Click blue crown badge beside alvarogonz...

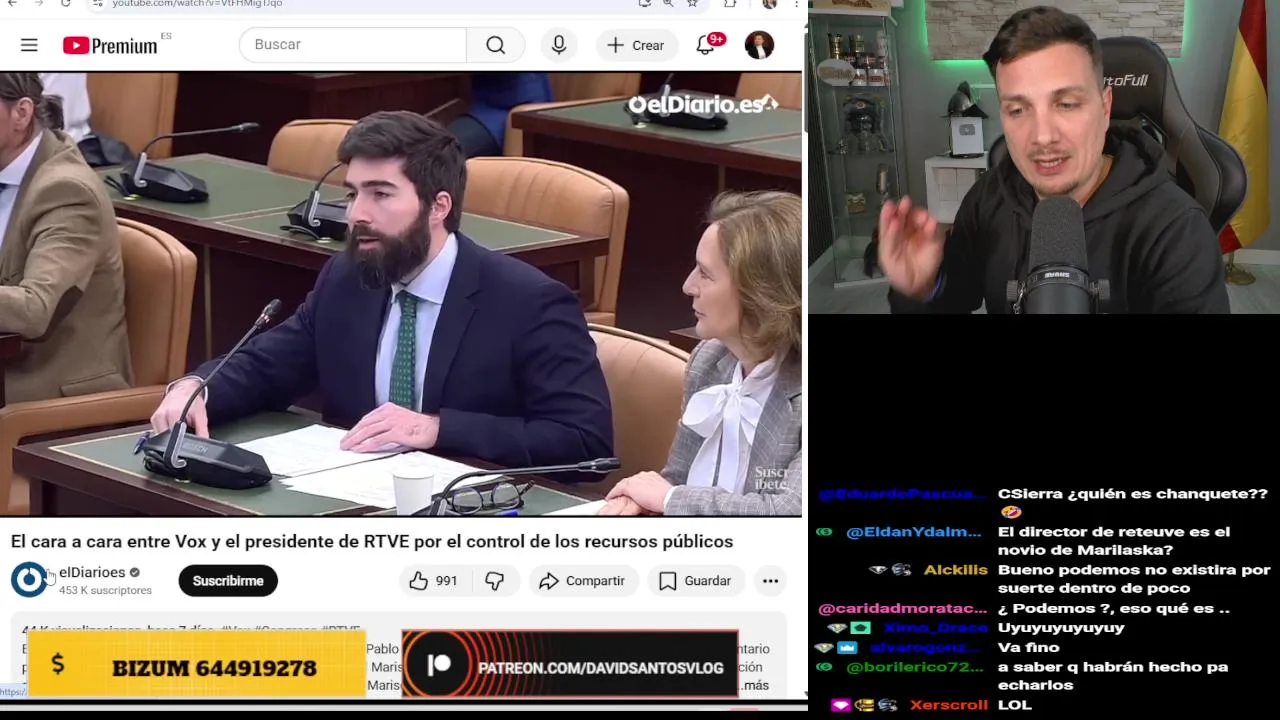pos(847,648)
